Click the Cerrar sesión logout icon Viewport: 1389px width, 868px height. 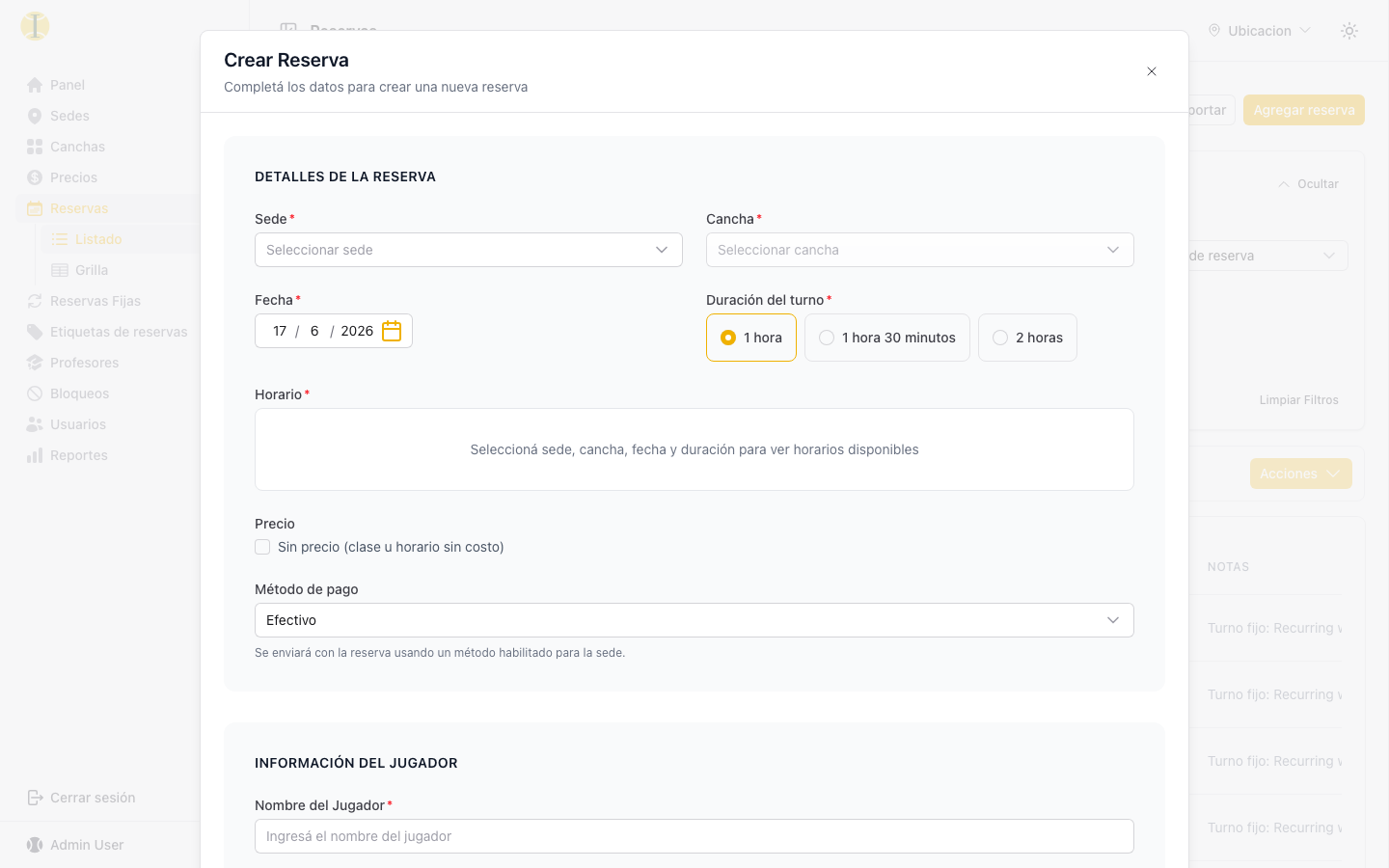pyautogui.click(x=35, y=798)
